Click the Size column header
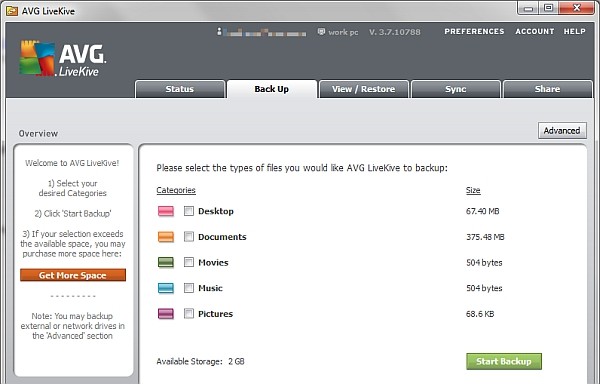 (473, 190)
